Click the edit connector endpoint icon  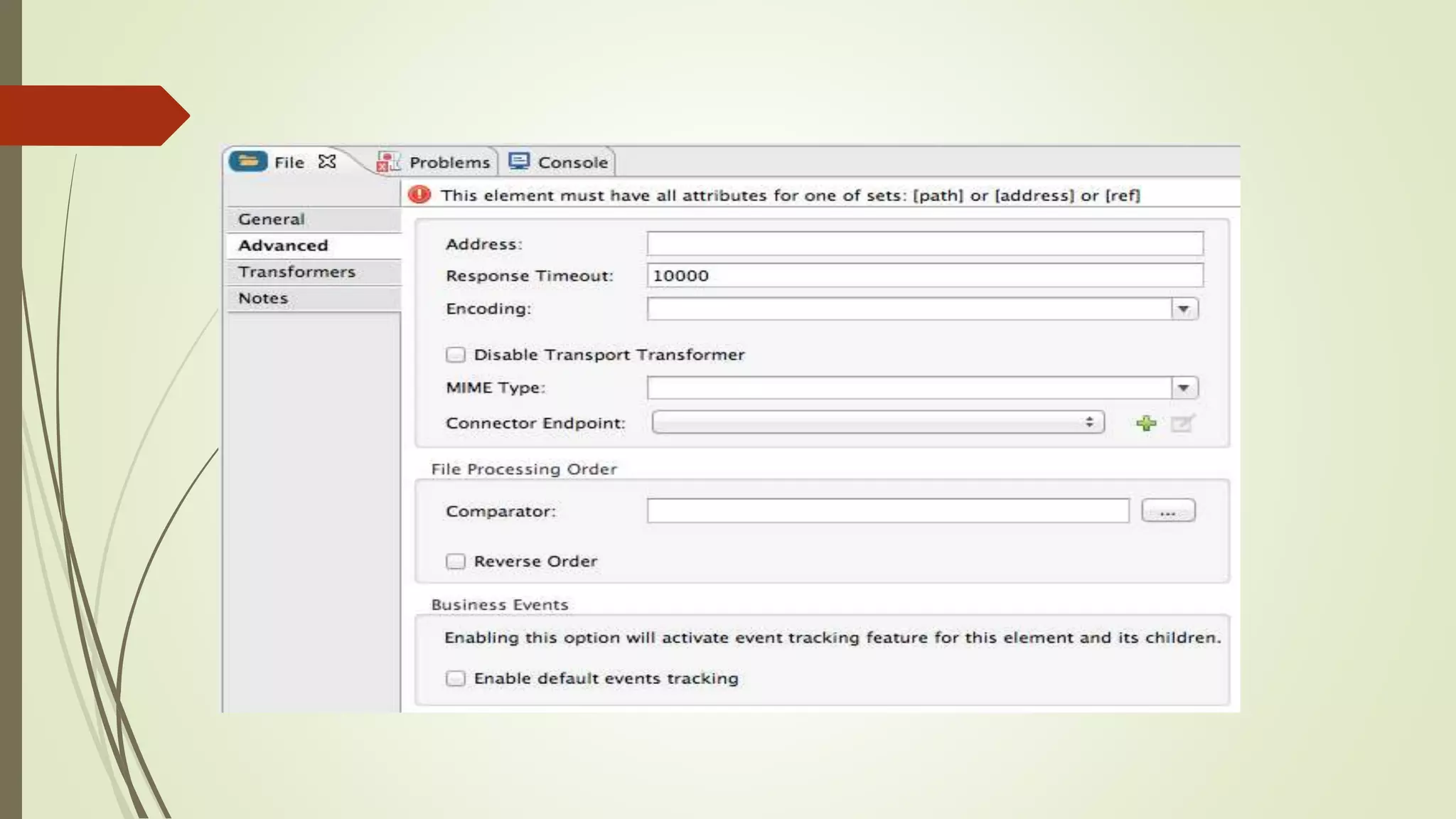(x=1182, y=423)
